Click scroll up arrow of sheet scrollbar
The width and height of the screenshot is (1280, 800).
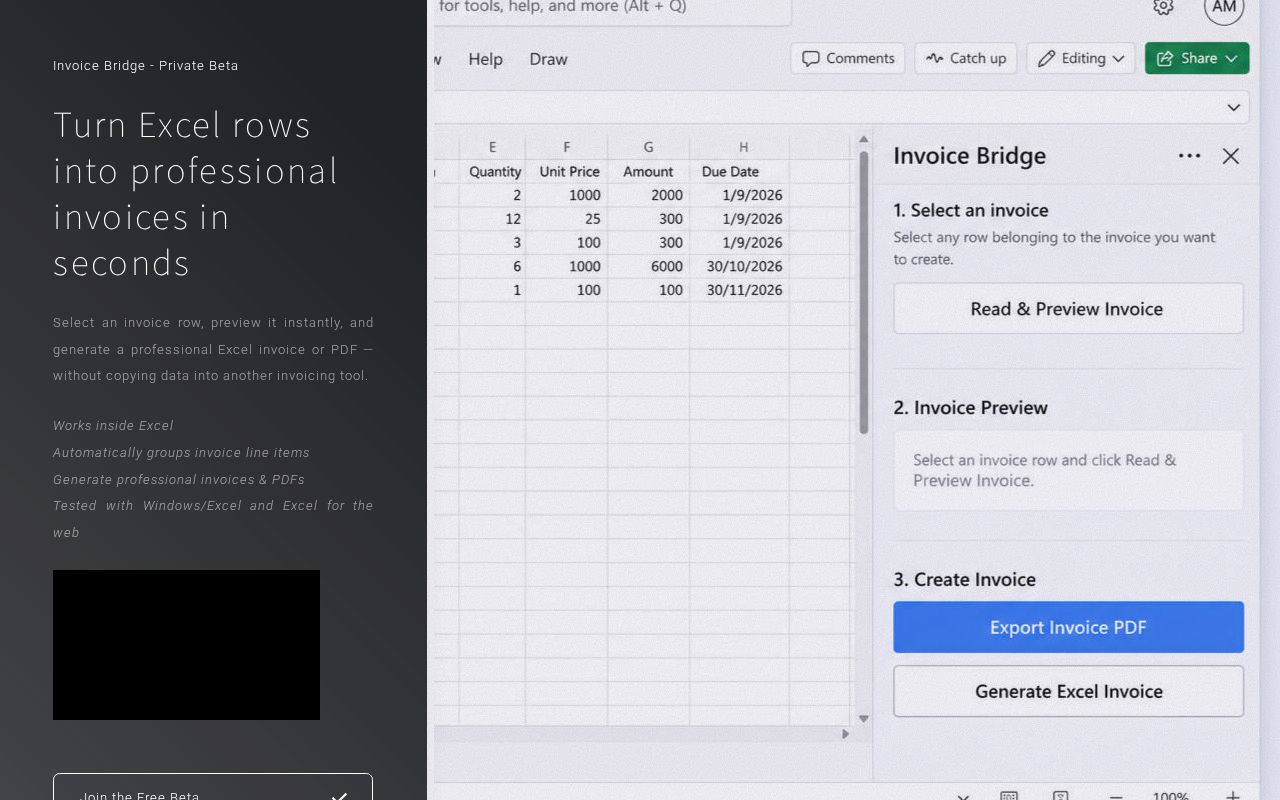click(x=863, y=140)
